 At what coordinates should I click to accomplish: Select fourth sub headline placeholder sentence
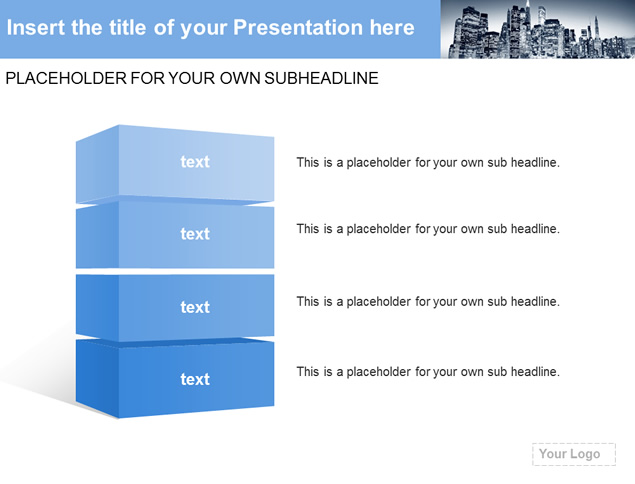coord(428,372)
